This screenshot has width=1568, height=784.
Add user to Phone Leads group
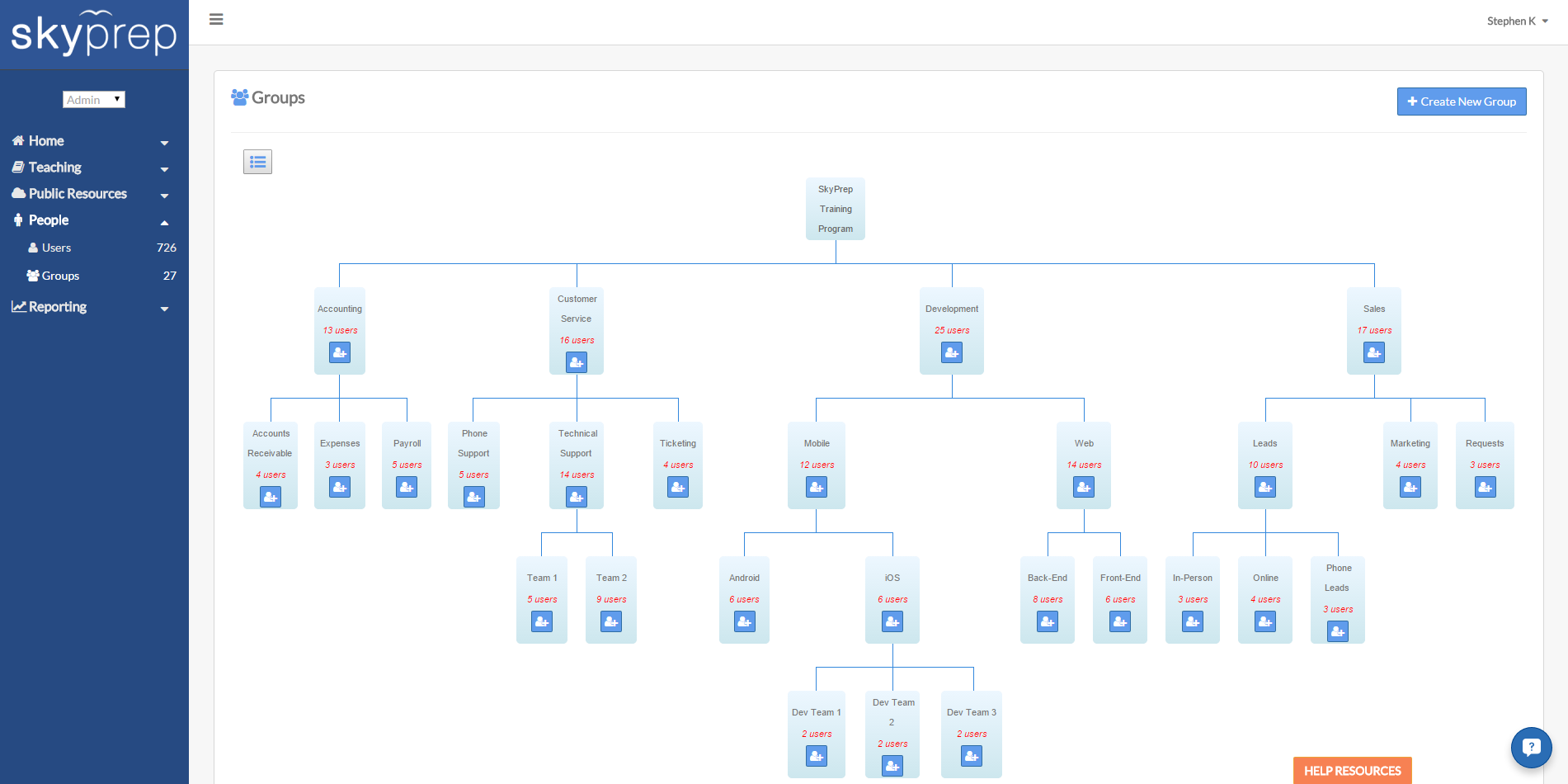tap(1338, 632)
